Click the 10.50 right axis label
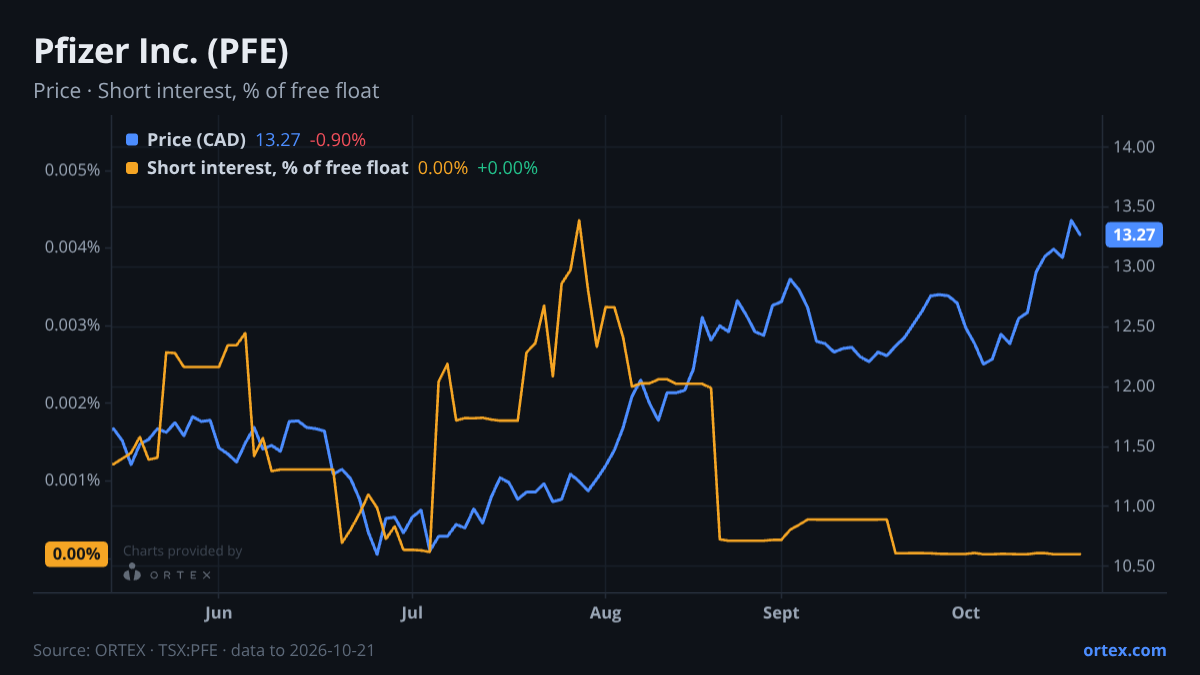Screen dimensions: 1200x675 [1133, 567]
